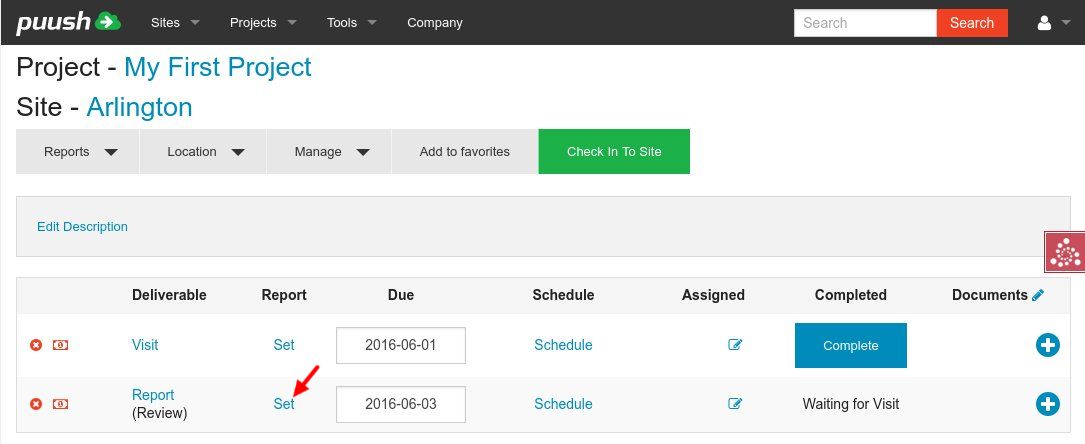Expand the Reports dropdown

[x=79, y=152]
